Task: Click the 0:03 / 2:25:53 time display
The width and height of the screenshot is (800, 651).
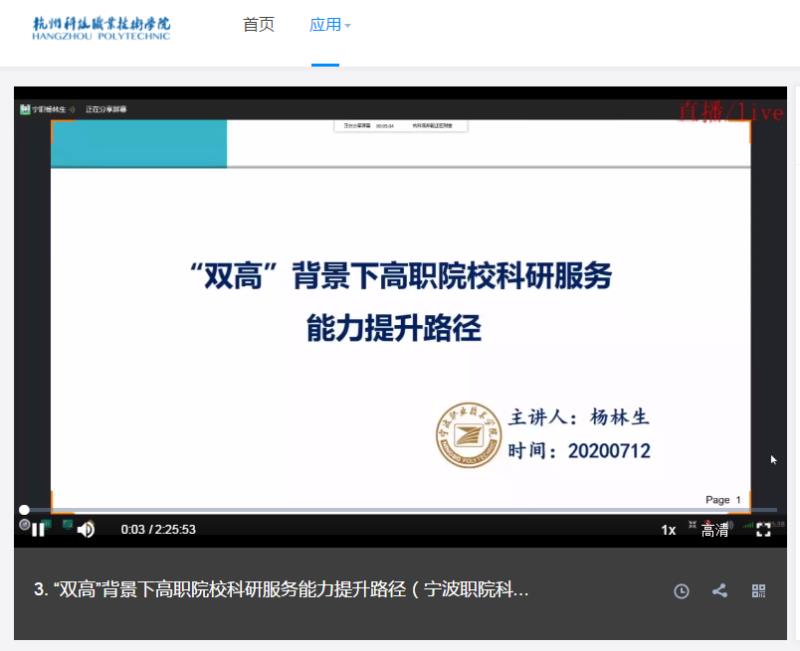Action: 158,530
